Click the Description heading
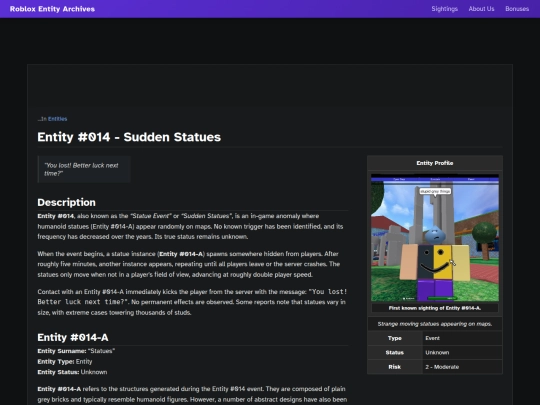This screenshot has height=405, width=540. pos(66,202)
